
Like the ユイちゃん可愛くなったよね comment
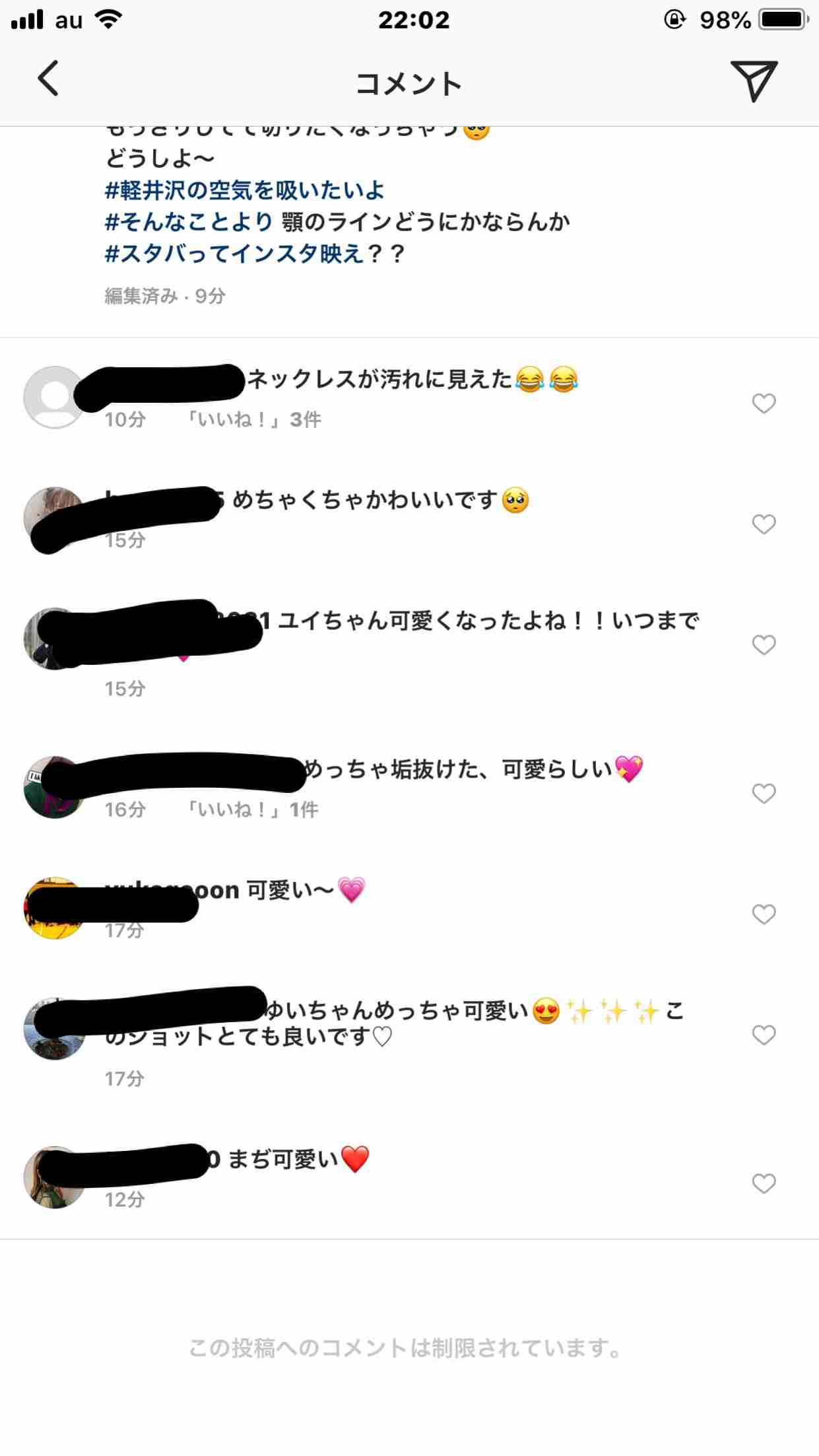tap(764, 644)
